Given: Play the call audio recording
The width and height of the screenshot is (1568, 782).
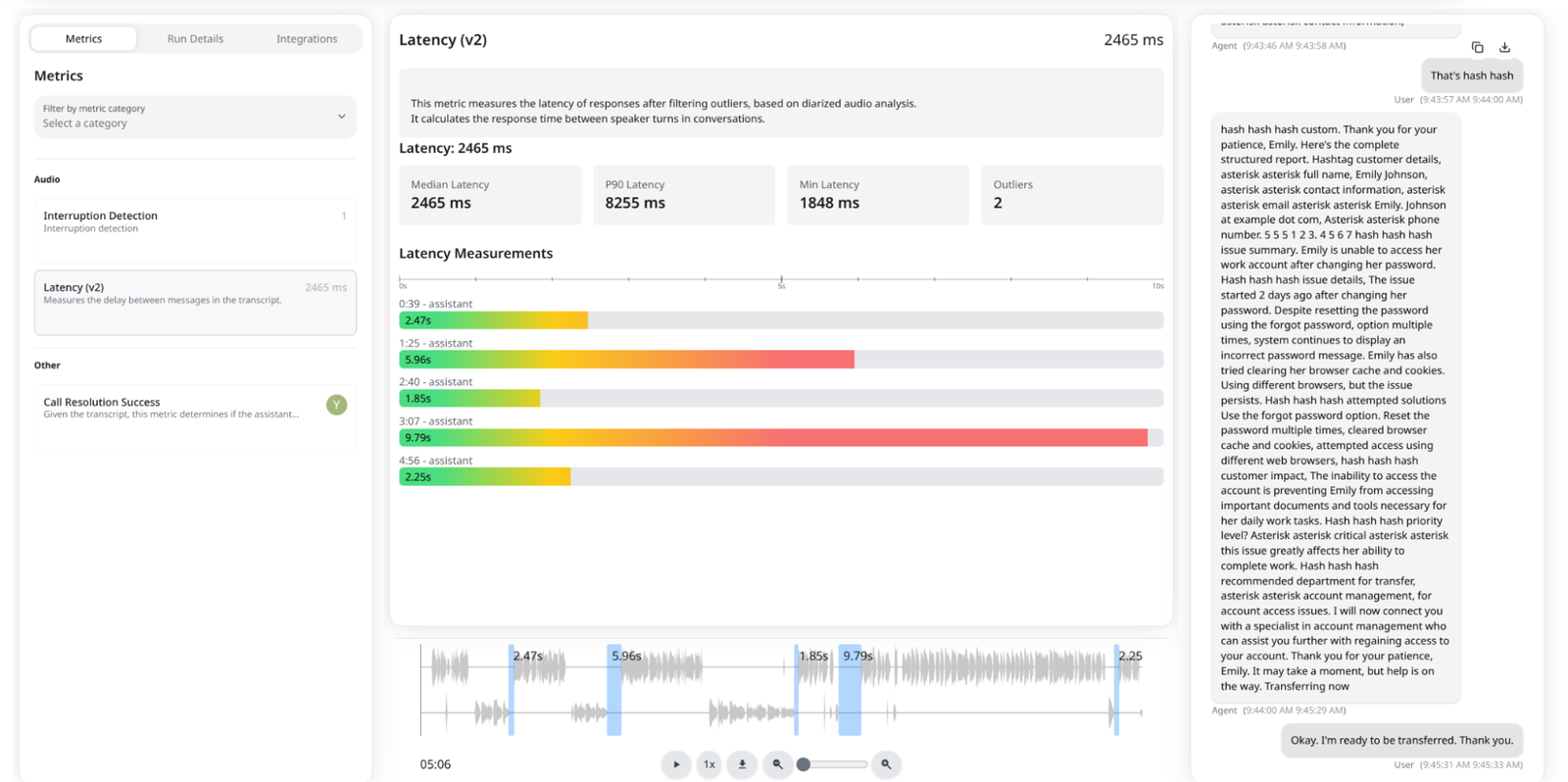Looking at the screenshot, I should click(675, 764).
